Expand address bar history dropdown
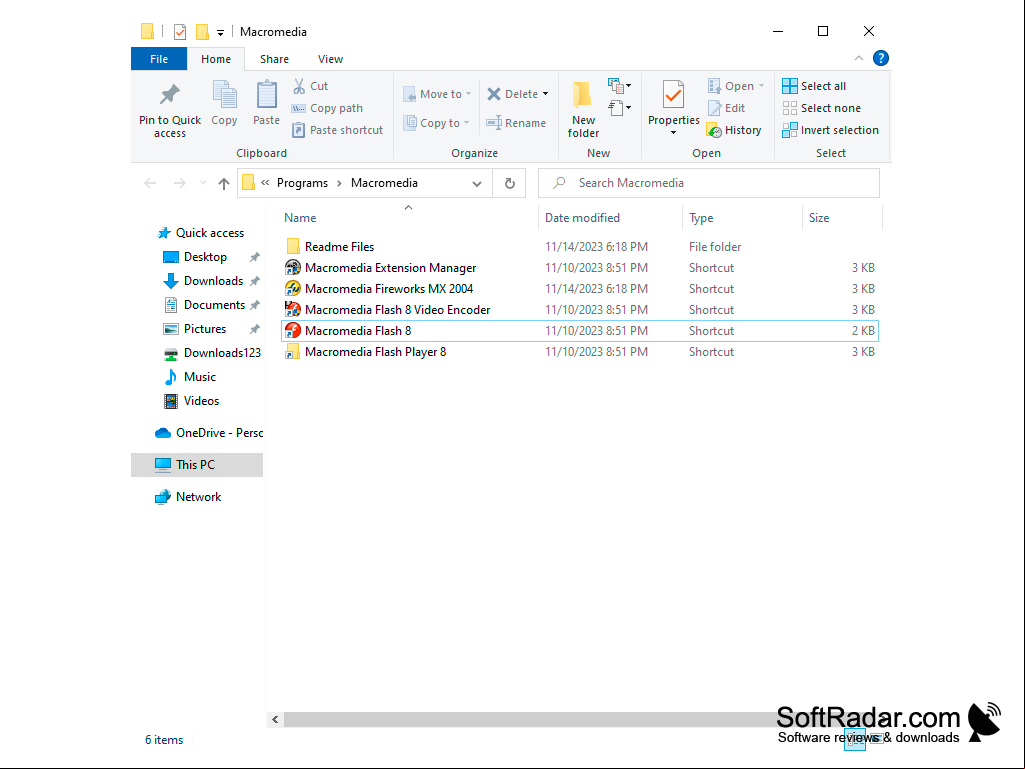Image resolution: width=1025 pixels, height=769 pixels. [477, 184]
